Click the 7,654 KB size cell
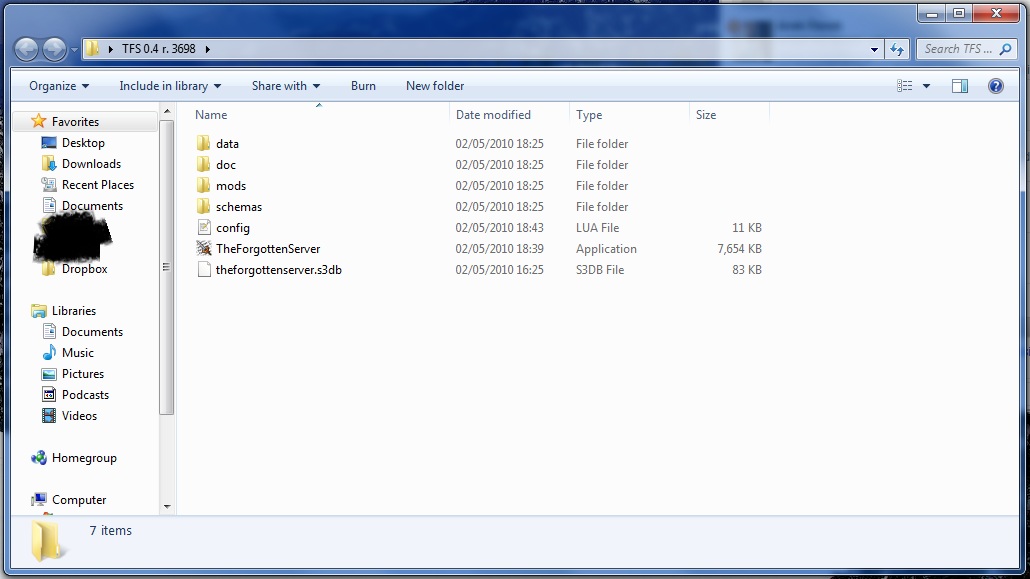Viewport: 1030px width, 579px height. point(739,249)
